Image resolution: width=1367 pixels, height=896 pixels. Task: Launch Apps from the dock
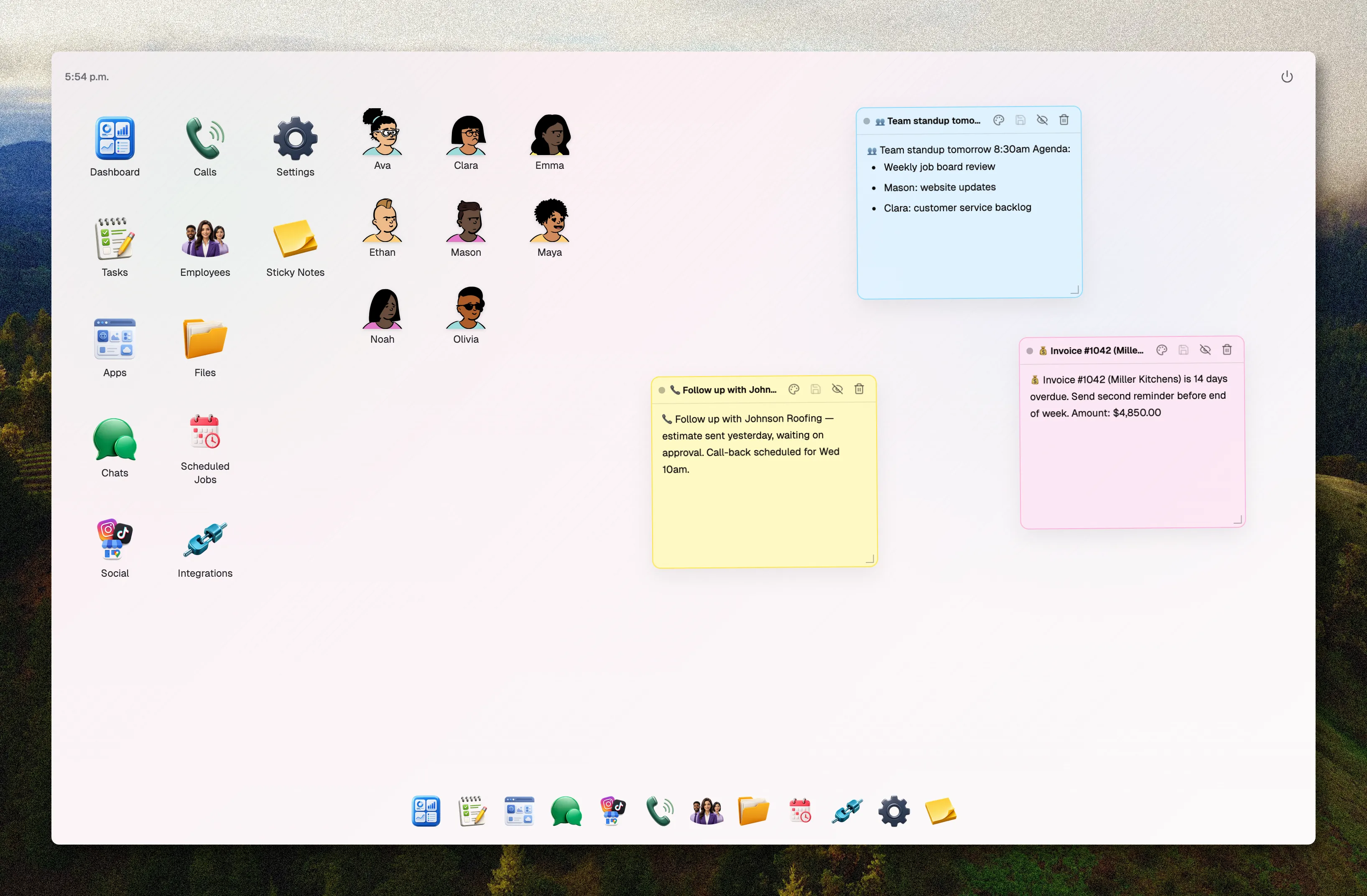pos(519,811)
